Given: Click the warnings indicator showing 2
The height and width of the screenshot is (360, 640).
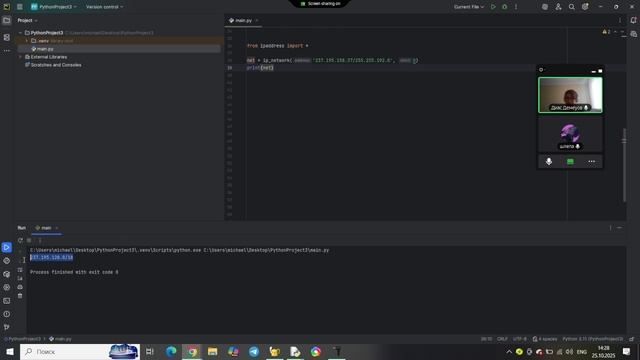Looking at the screenshot, I should [606, 32].
